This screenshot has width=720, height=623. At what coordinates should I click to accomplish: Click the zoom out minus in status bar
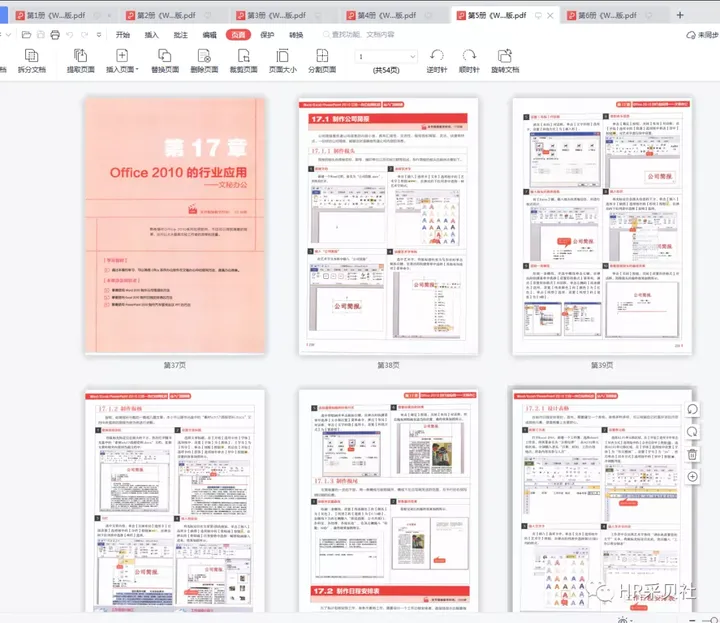[692, 620]
